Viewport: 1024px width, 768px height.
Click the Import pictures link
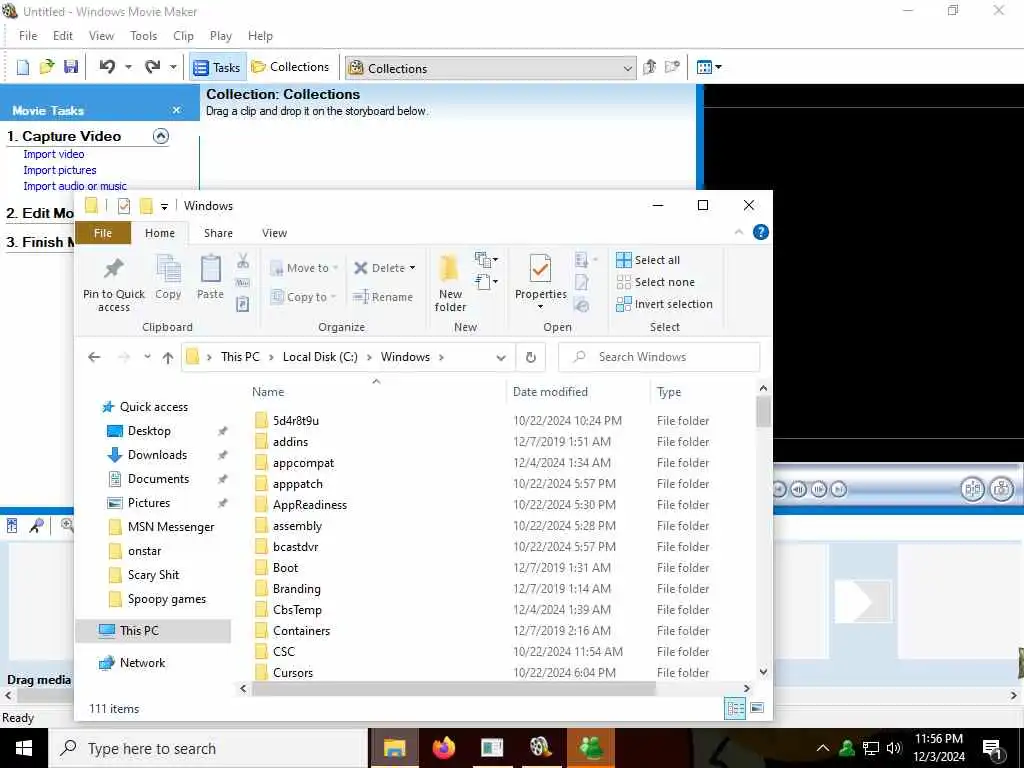(x=60, y=170)
